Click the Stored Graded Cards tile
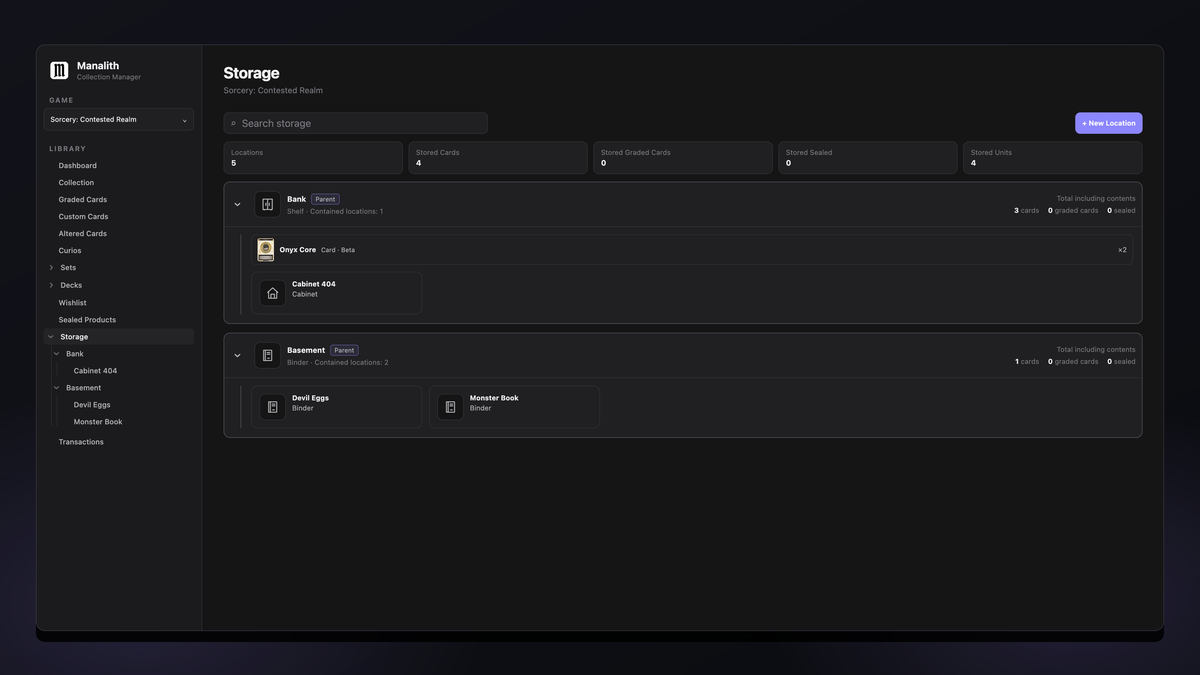 point(683,158)
